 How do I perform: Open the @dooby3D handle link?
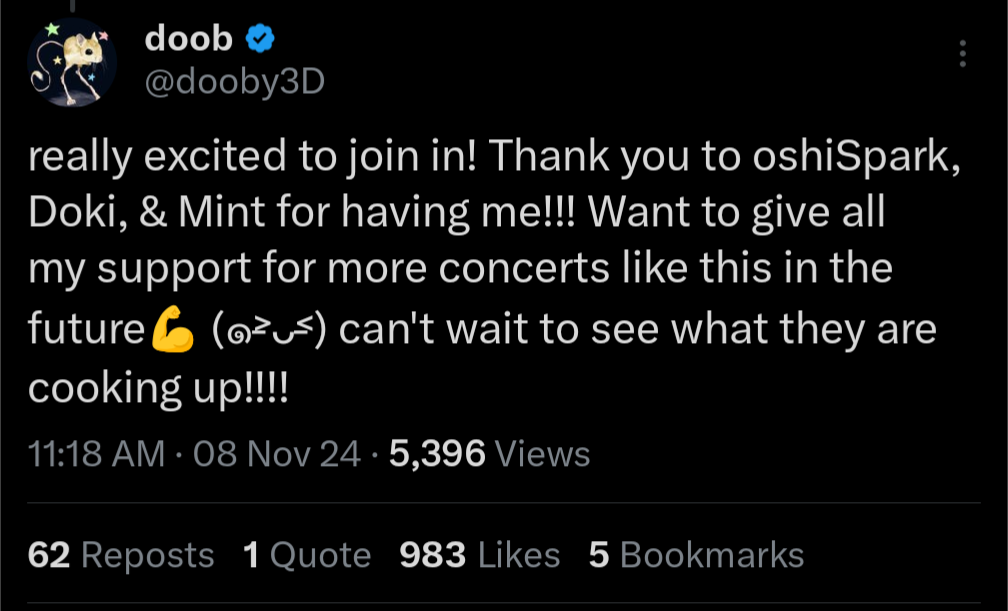pos(235,82)
